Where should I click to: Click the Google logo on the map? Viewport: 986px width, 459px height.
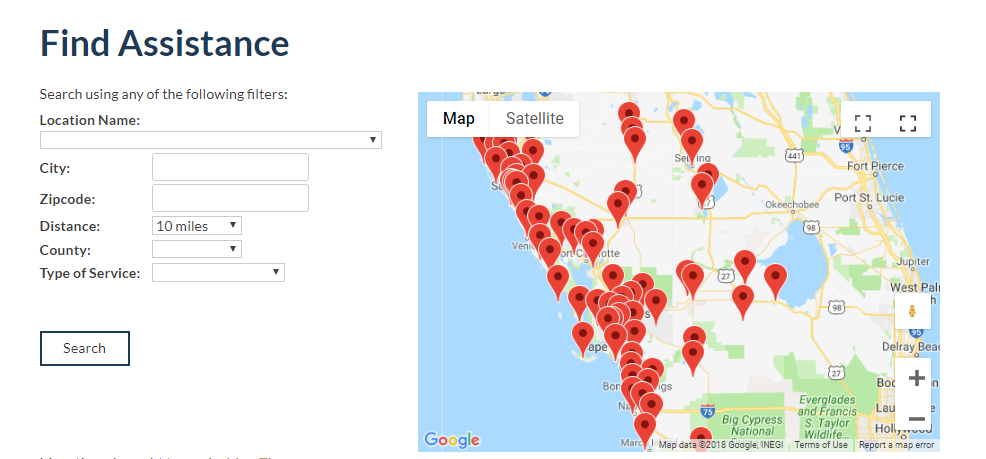[x=452, y=440]
